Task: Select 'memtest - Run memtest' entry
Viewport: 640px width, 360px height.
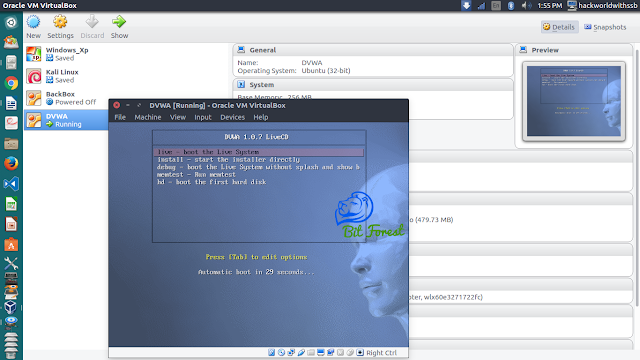Action: tap(196, 174)
